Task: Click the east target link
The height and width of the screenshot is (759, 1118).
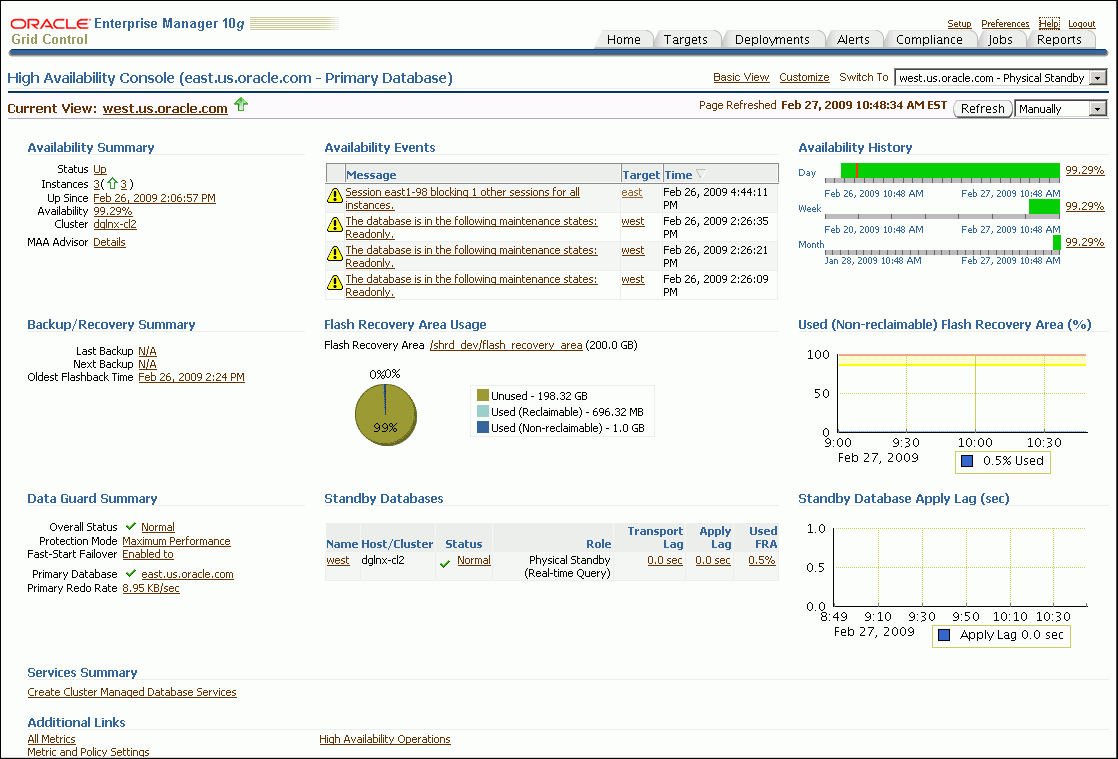Action: pyautogui.click(x=632, y=192)
